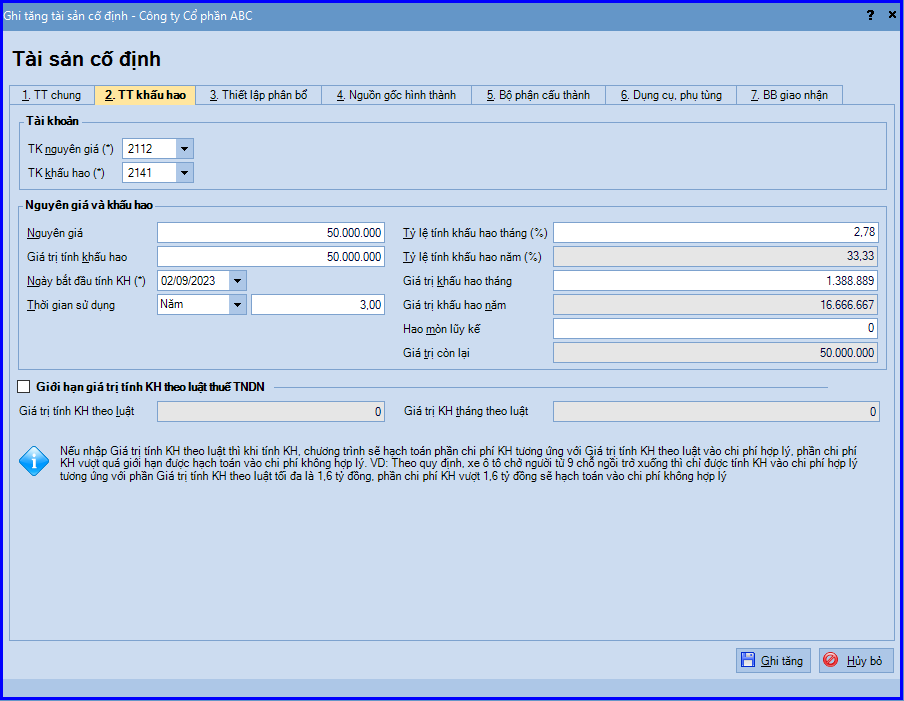Image resolution: width=904 pixels, height=701 pixels.
Task: Open TK khấu hao account dropdown
Action: (184, 172)
